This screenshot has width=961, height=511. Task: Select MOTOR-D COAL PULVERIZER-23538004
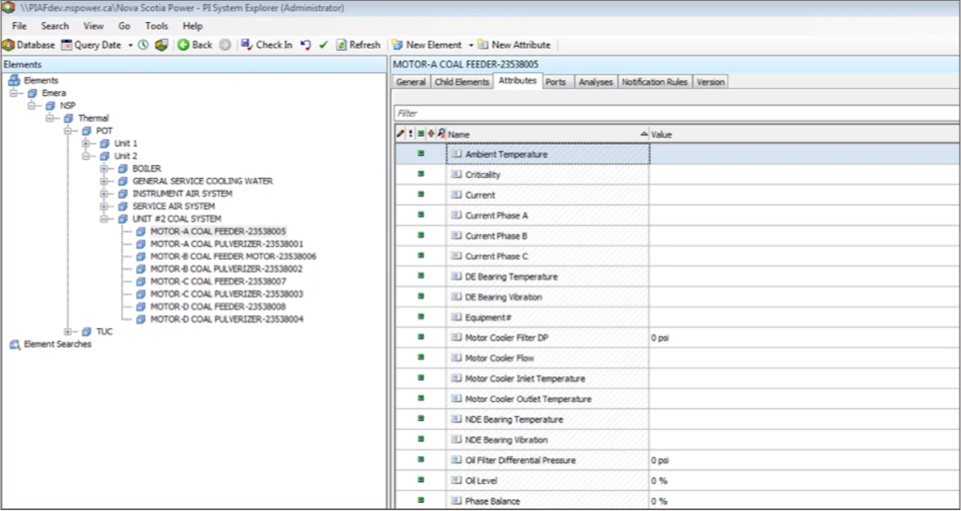click(x=227, y=319)
